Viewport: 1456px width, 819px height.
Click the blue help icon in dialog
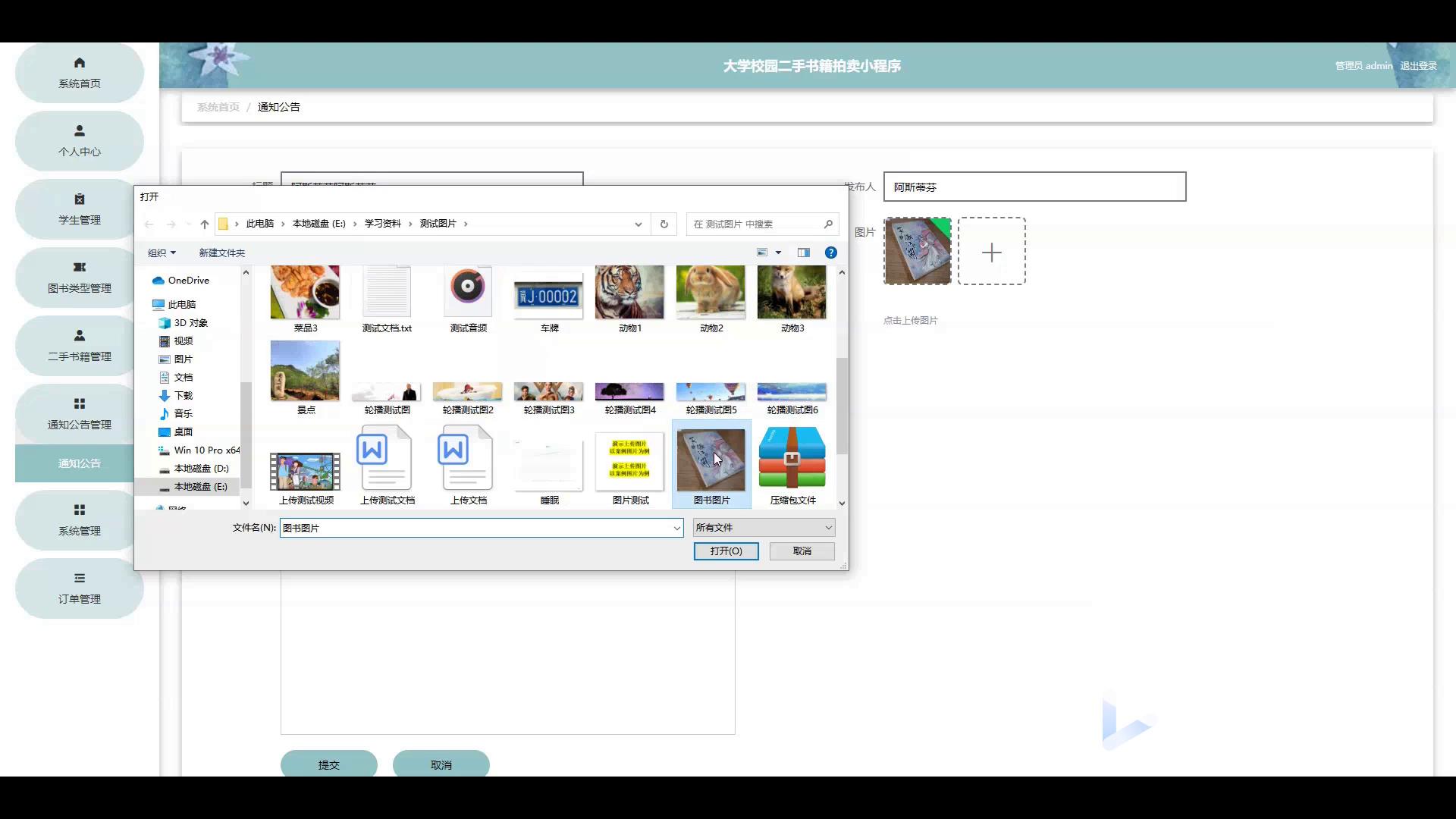tap(831, 253)
